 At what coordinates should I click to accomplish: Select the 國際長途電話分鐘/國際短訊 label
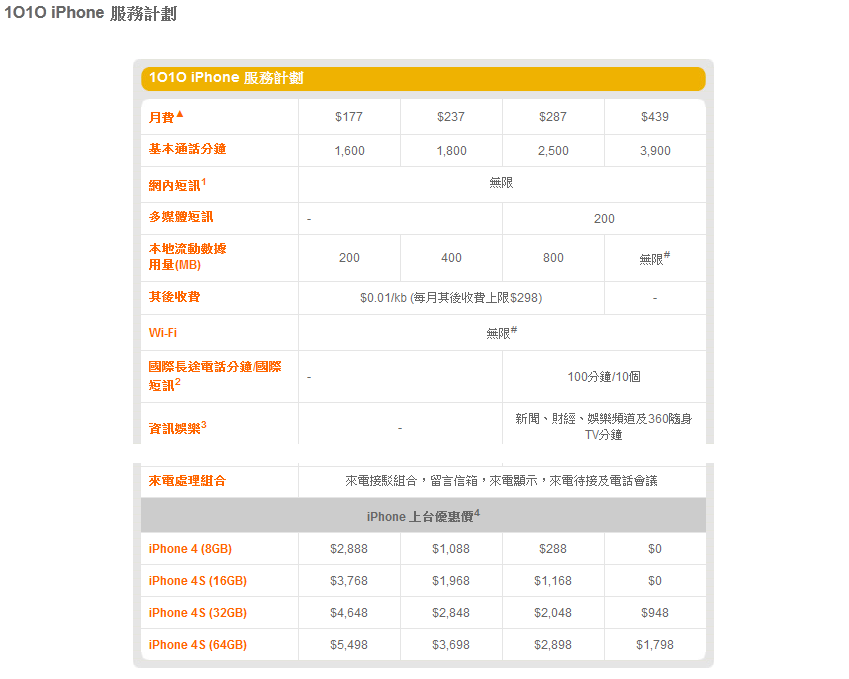pyautogui.click(x=215, y=376)
